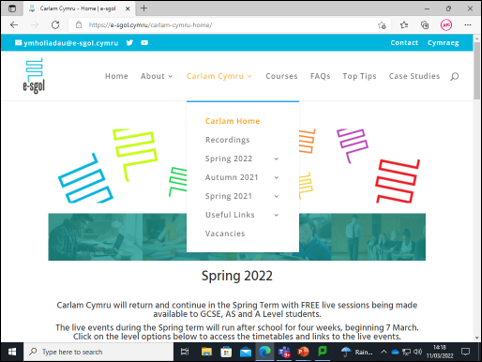The image size is (482, 362).
Task: Click the network tray icon
Action: click(x=406, y=352)
